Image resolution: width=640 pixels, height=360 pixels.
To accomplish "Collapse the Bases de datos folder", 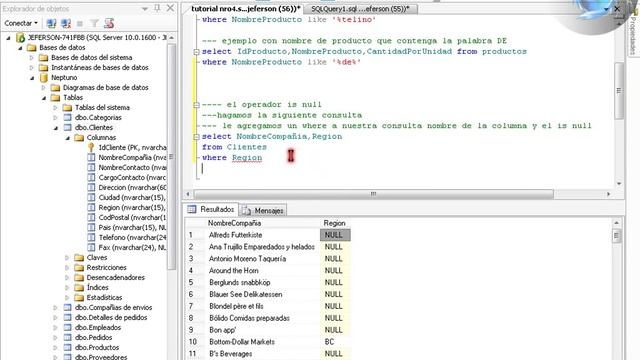I will tap(20, 48).
